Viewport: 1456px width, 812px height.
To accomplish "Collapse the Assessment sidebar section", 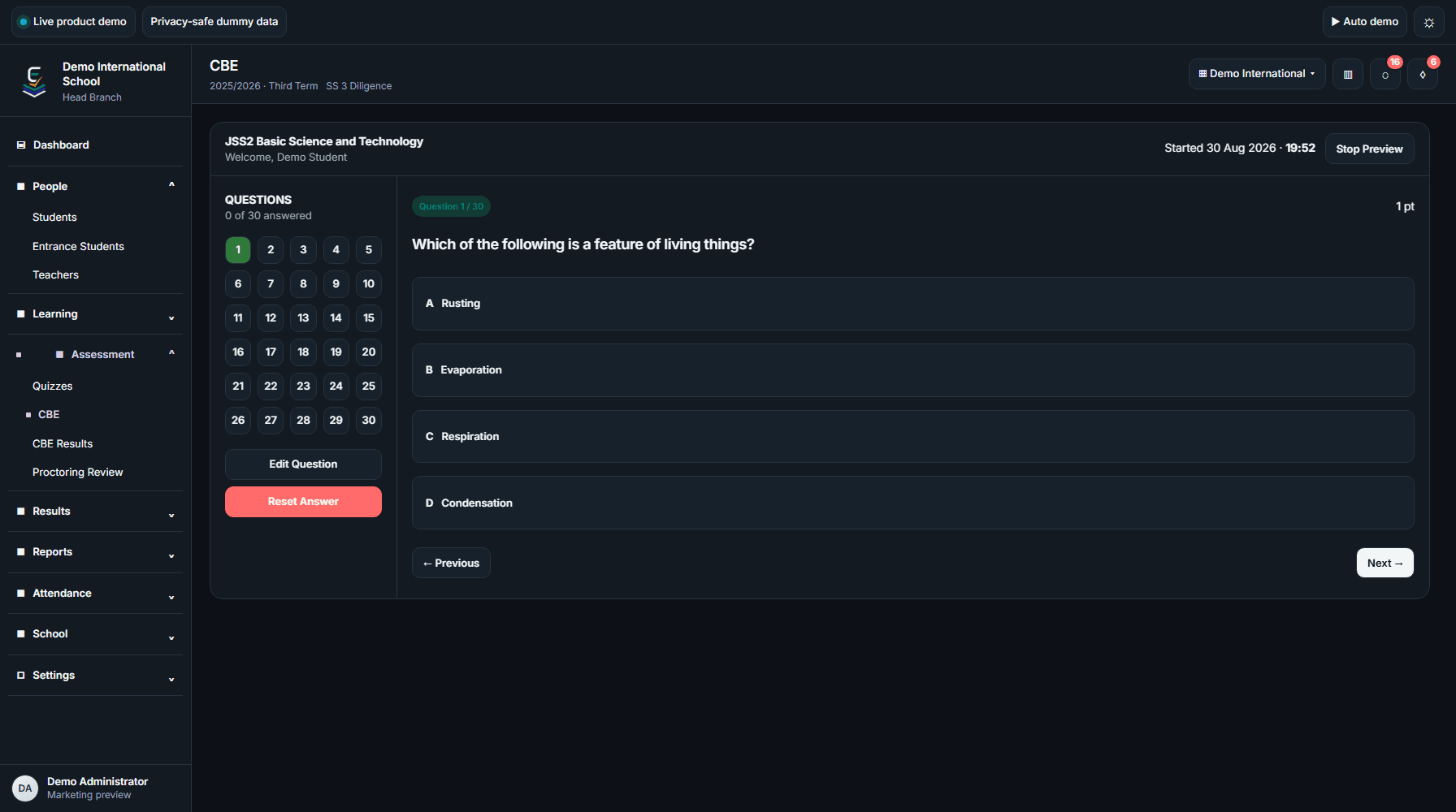I will click(x=96, y=355).
